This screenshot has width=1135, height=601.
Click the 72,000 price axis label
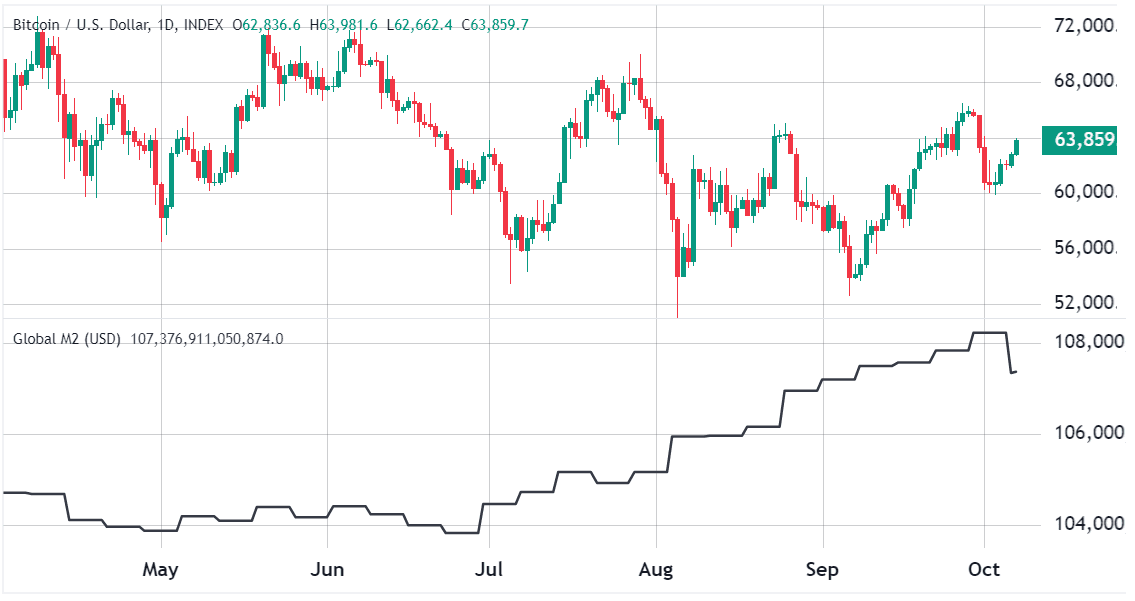click(1085, 26)
